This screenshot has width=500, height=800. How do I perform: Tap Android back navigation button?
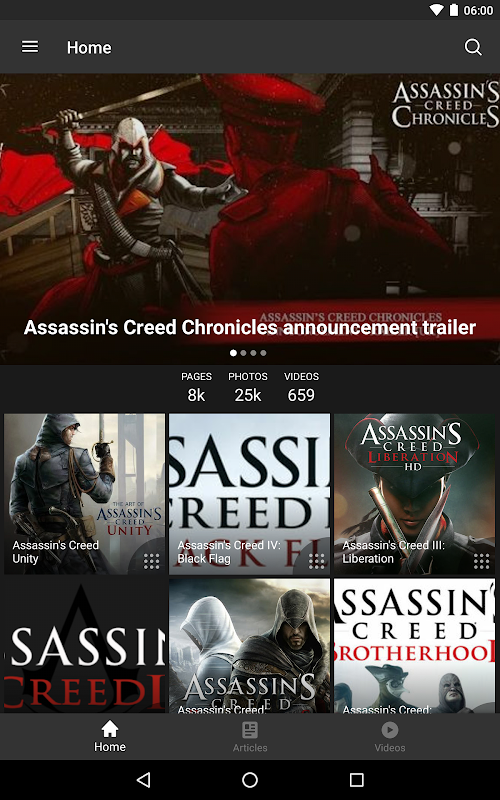pyautogui.click(x=144, y=779)
